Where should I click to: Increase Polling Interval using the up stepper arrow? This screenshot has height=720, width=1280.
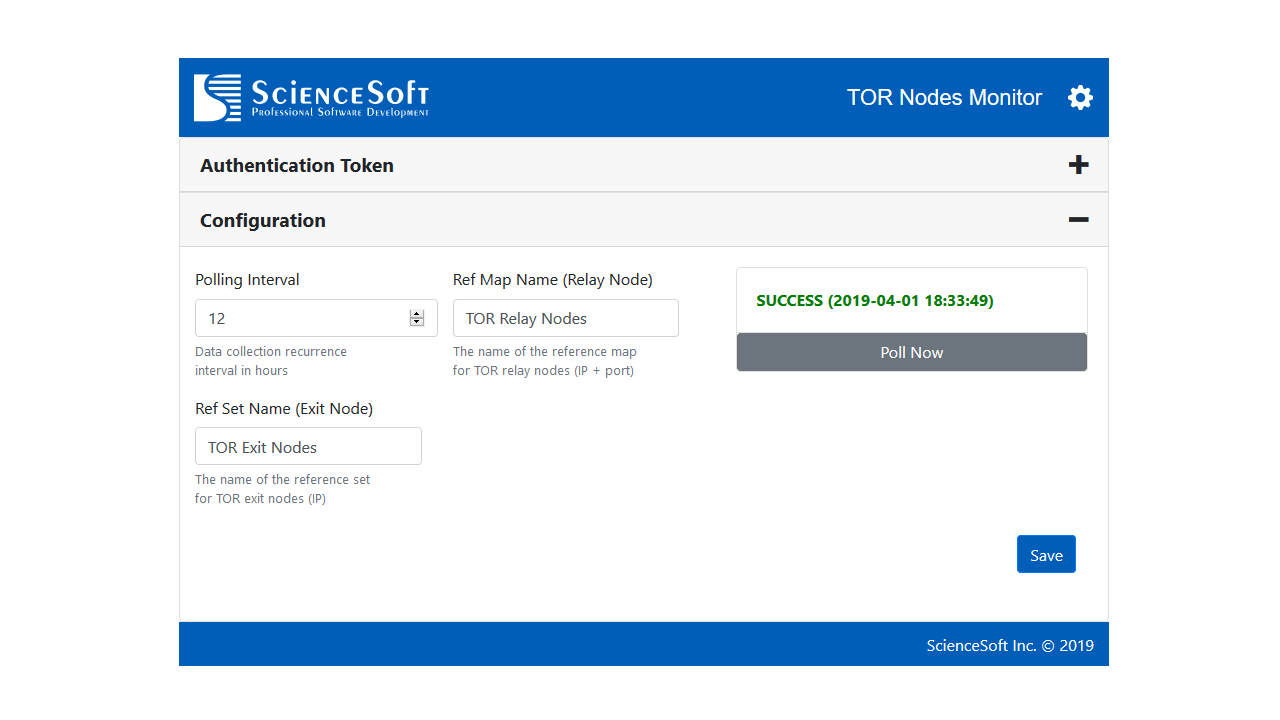coord(417,313)
